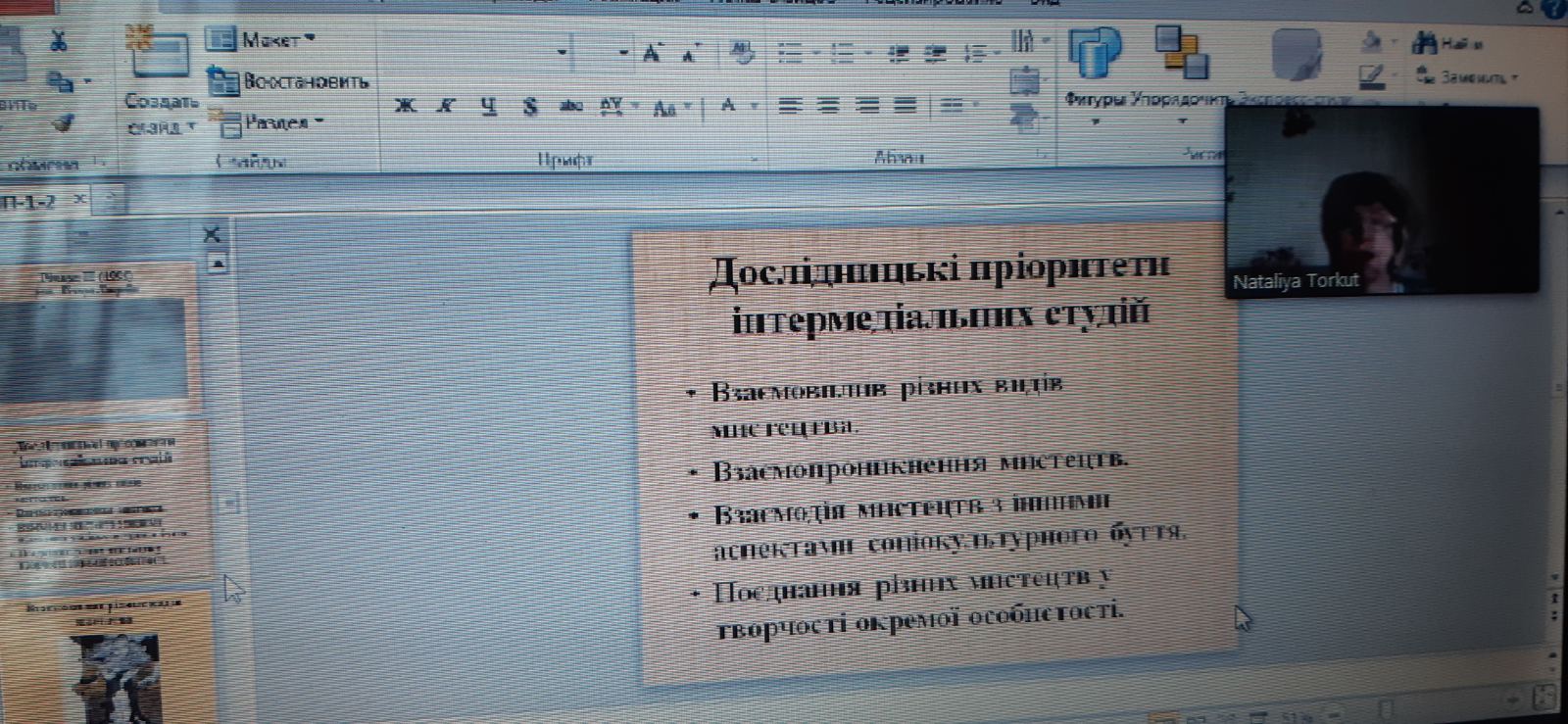Click the increase font size icon

tap(654, 53)
